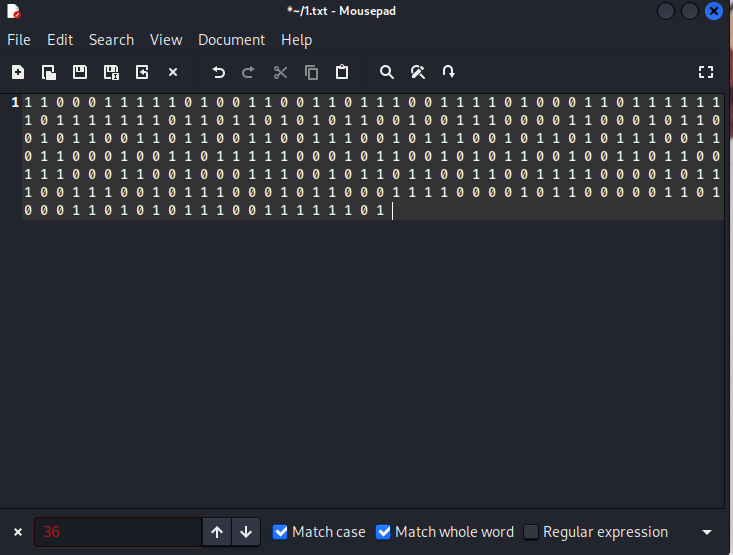Click the search field containing 36
This screenshot has width=733, height=555.
coord(118,532)
